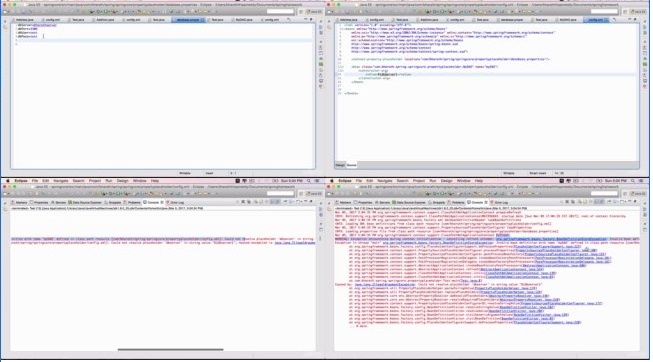This screenshot has height=362, width=653.
Task: Maximize the Console view in bottom-right window
Action: 635,202
